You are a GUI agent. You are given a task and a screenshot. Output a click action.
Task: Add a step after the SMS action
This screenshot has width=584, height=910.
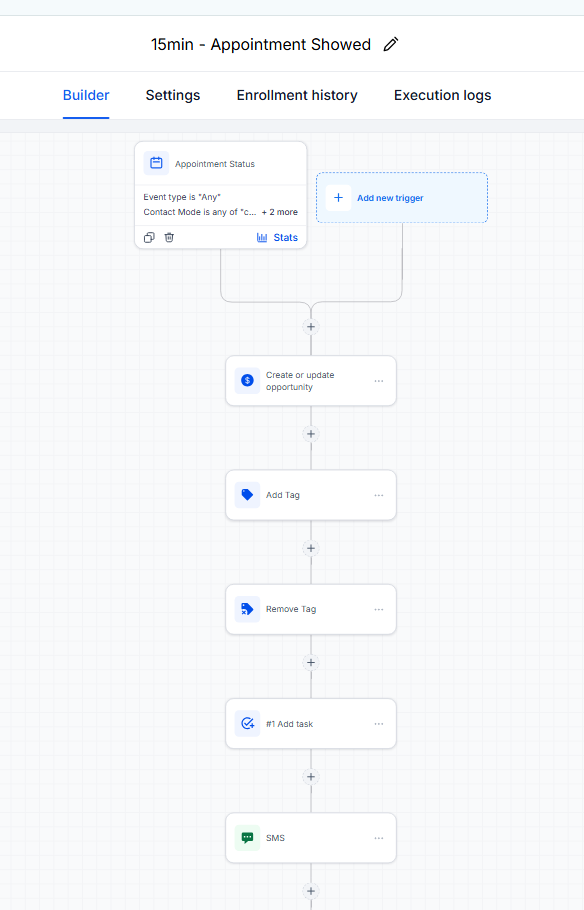(311, 891)
